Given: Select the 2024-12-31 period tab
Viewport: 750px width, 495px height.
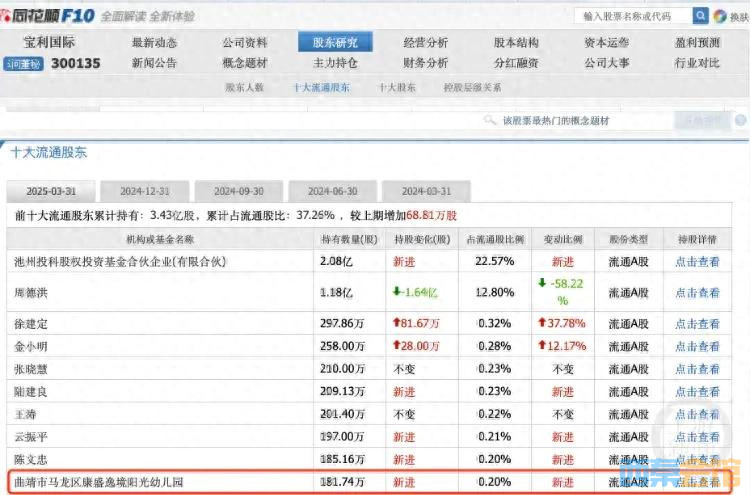Looking at the screenshot, I should click(x=145, y=191).
